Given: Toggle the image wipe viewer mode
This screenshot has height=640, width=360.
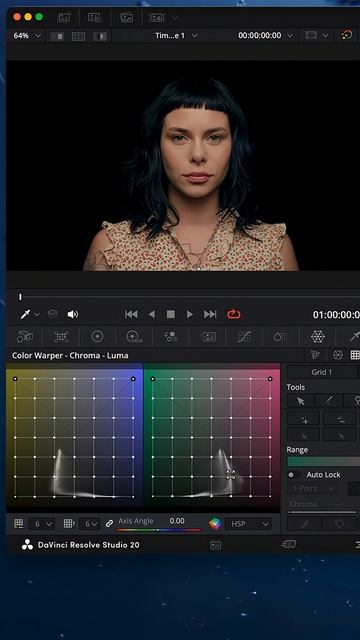Looking at the screenshot, I should [57, 36].
